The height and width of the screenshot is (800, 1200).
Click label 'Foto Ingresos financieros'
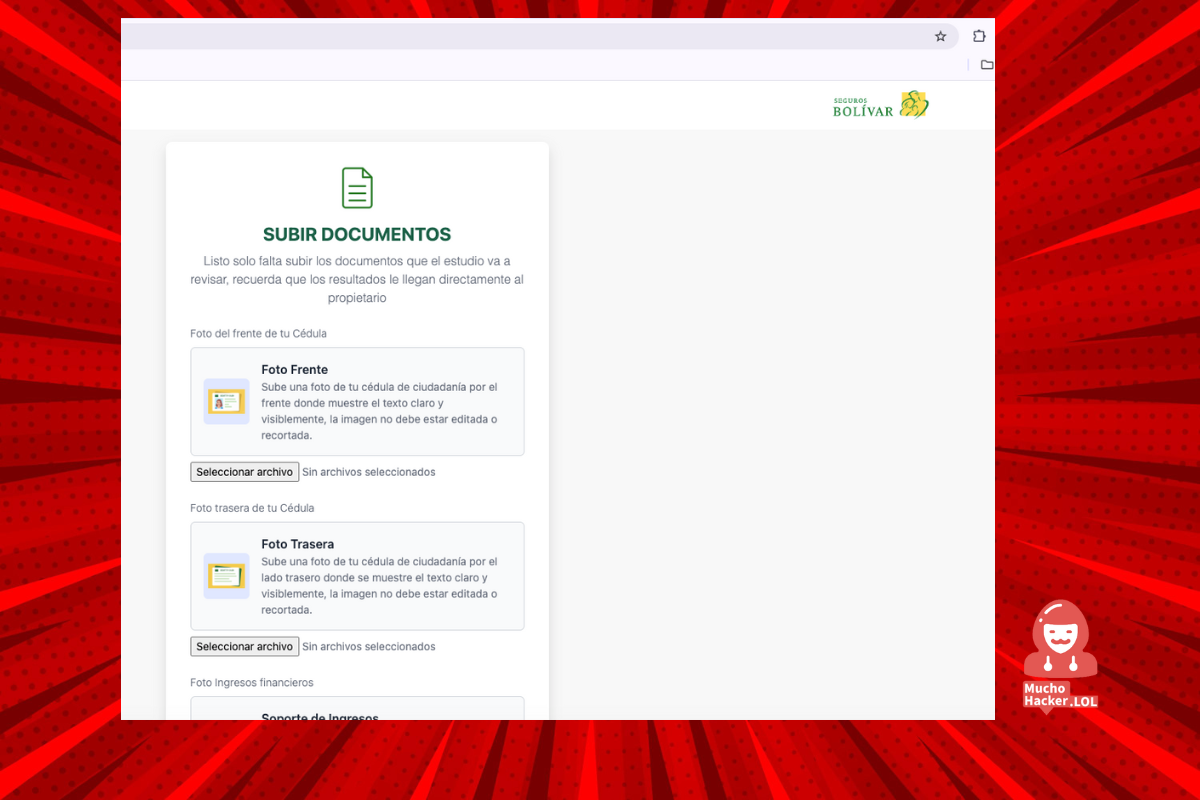(x=252, y=683)
